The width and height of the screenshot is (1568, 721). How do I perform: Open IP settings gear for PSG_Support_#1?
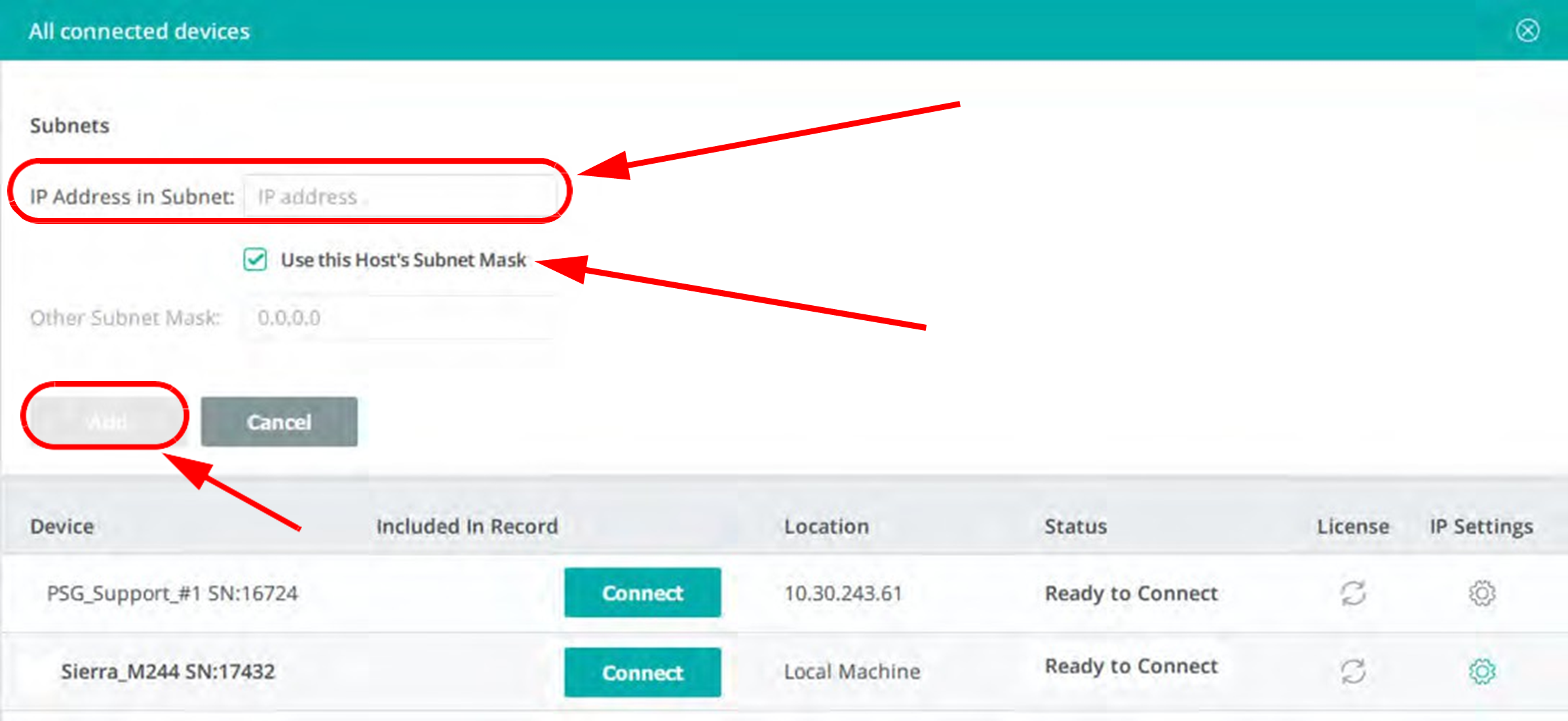tap(1482, 593)
